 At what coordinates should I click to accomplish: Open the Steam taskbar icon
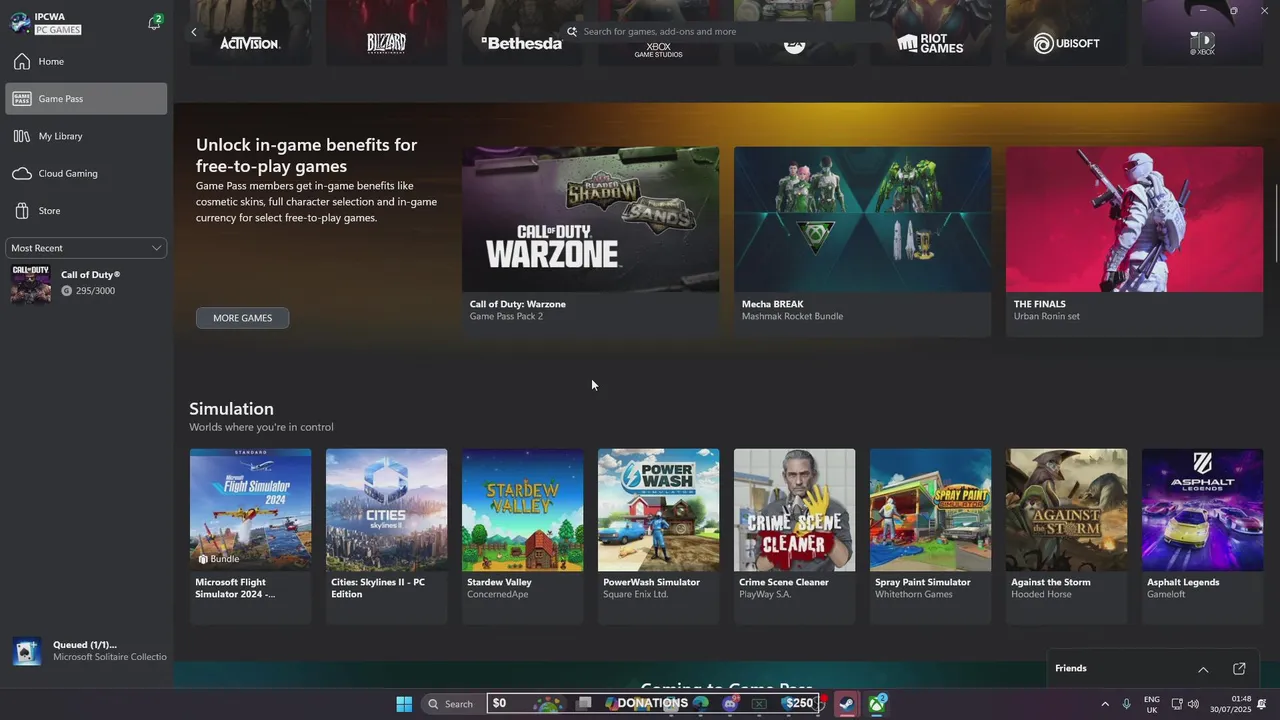click(x=846, y=704)
